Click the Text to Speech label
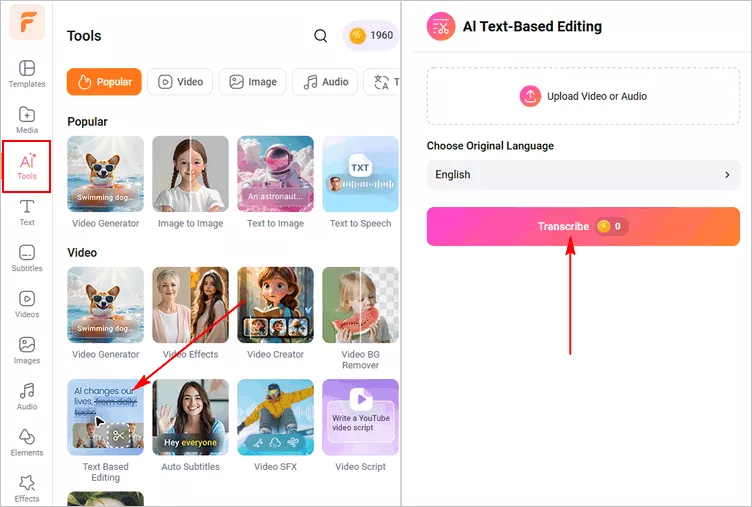The image size is (752, 507). point(360,223)
